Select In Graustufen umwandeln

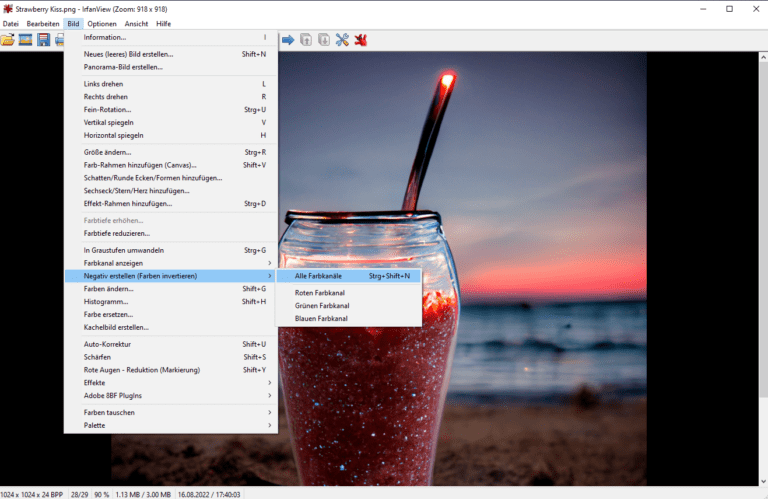pyautogui.click(x=124, y=250)
